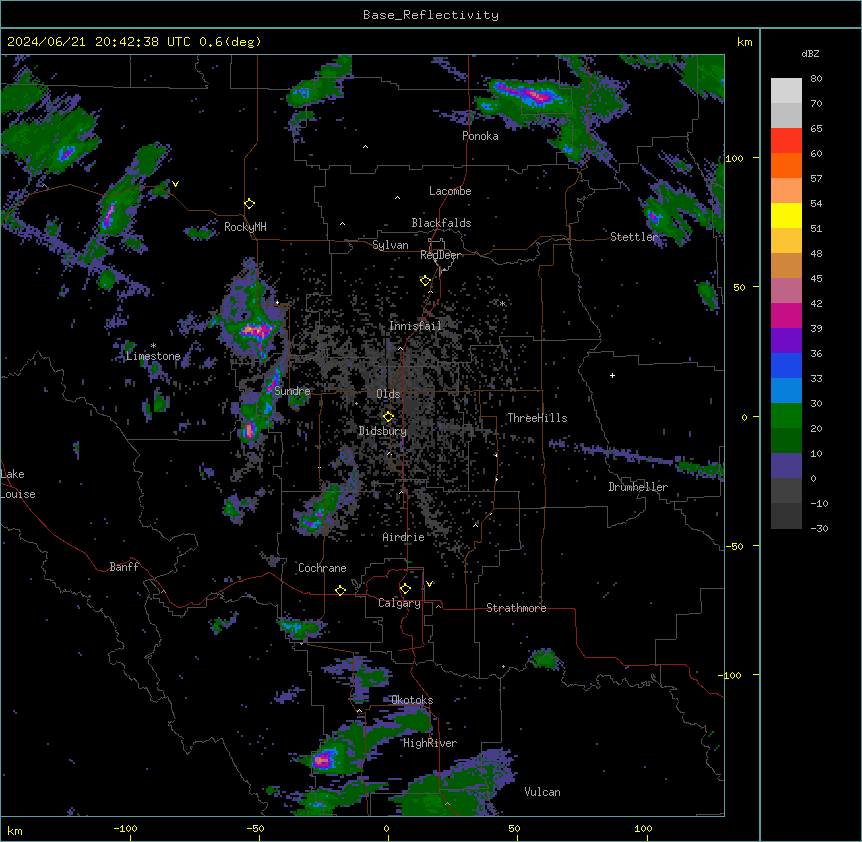Select the bright yellow 51-54 dBZ swatch
This screenshot has width=862, height=842.
tap(786, 215)
